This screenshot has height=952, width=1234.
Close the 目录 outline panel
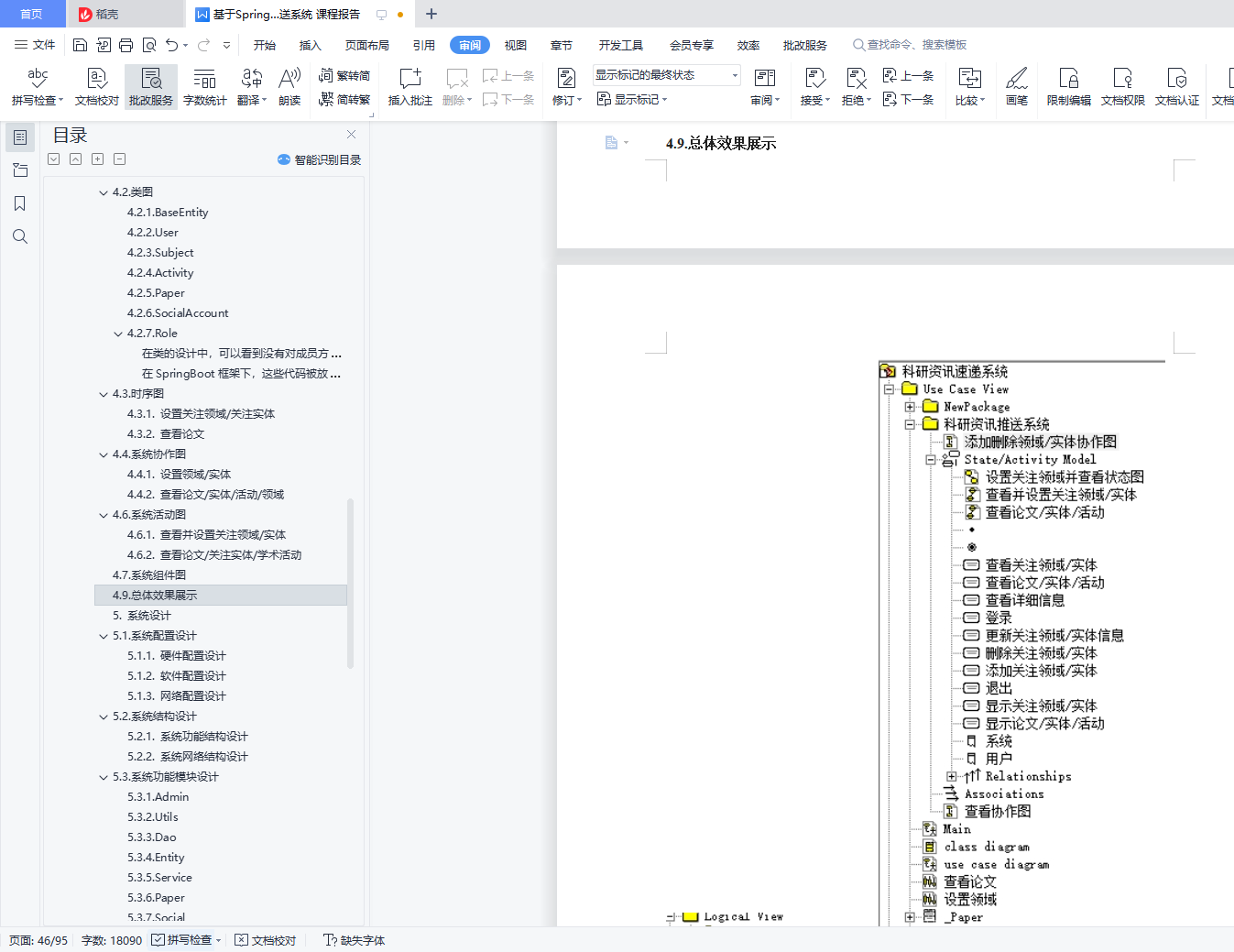click(x=351, y=135)
